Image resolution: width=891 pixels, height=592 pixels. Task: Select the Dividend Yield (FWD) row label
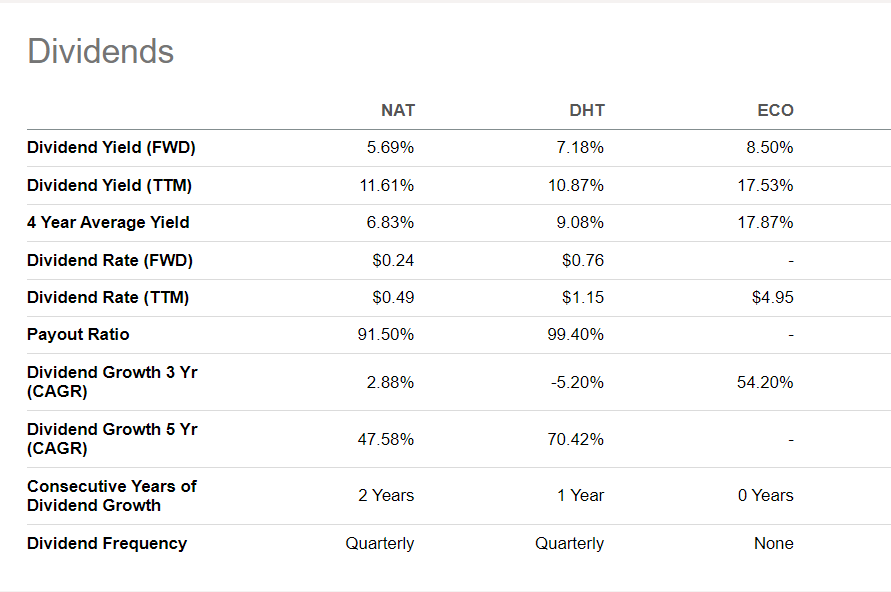pos(111,147)
